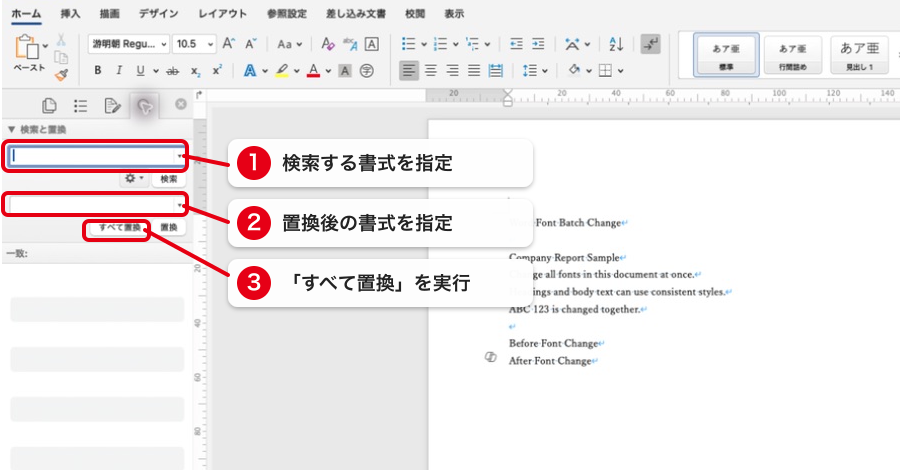The image size is (900, 470).
Task: Expand the font color dropdown arrow
Action: click(x=328, y=71)
